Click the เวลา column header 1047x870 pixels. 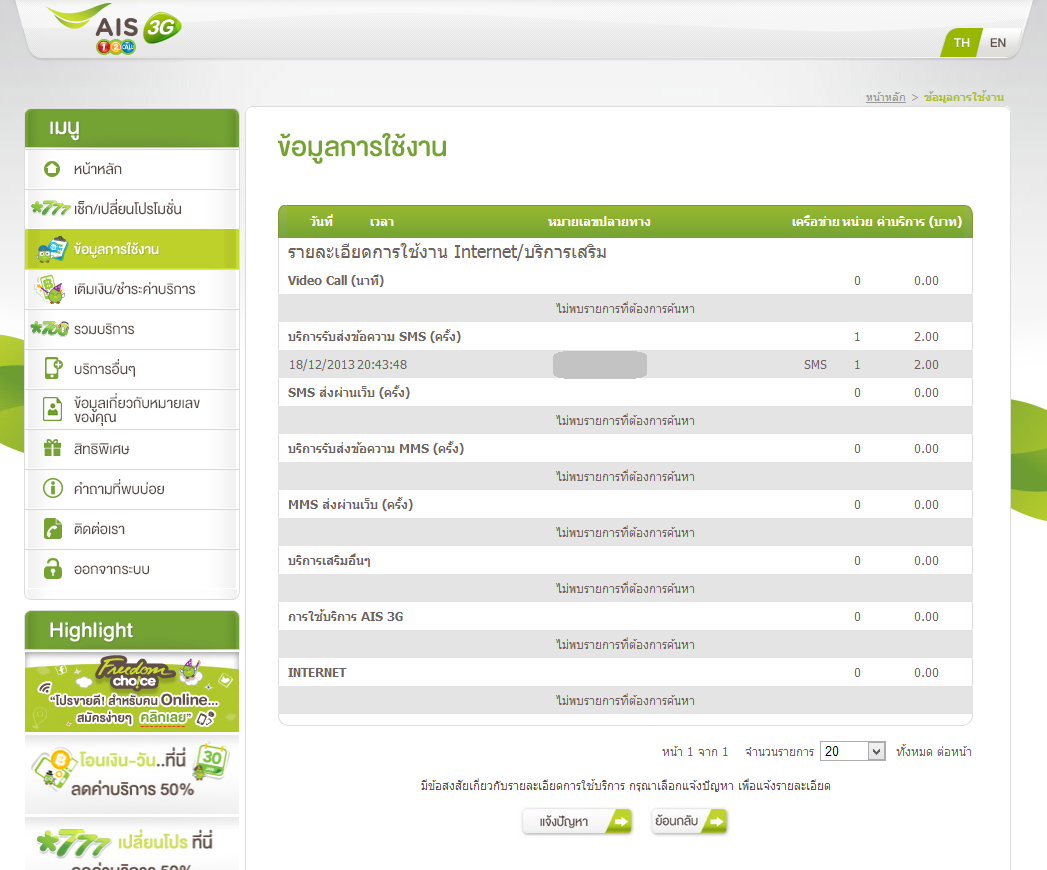[382, 222]
